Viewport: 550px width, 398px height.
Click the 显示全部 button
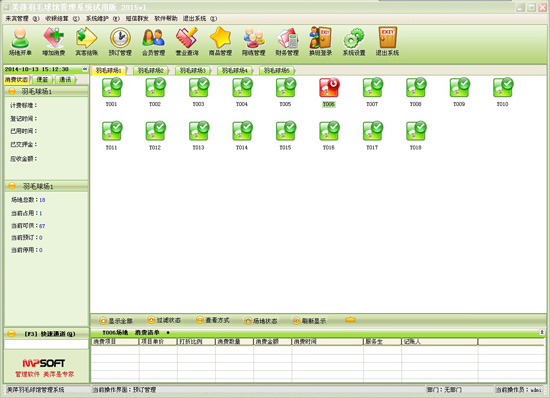pyautogui.click(x=116, y=321)
